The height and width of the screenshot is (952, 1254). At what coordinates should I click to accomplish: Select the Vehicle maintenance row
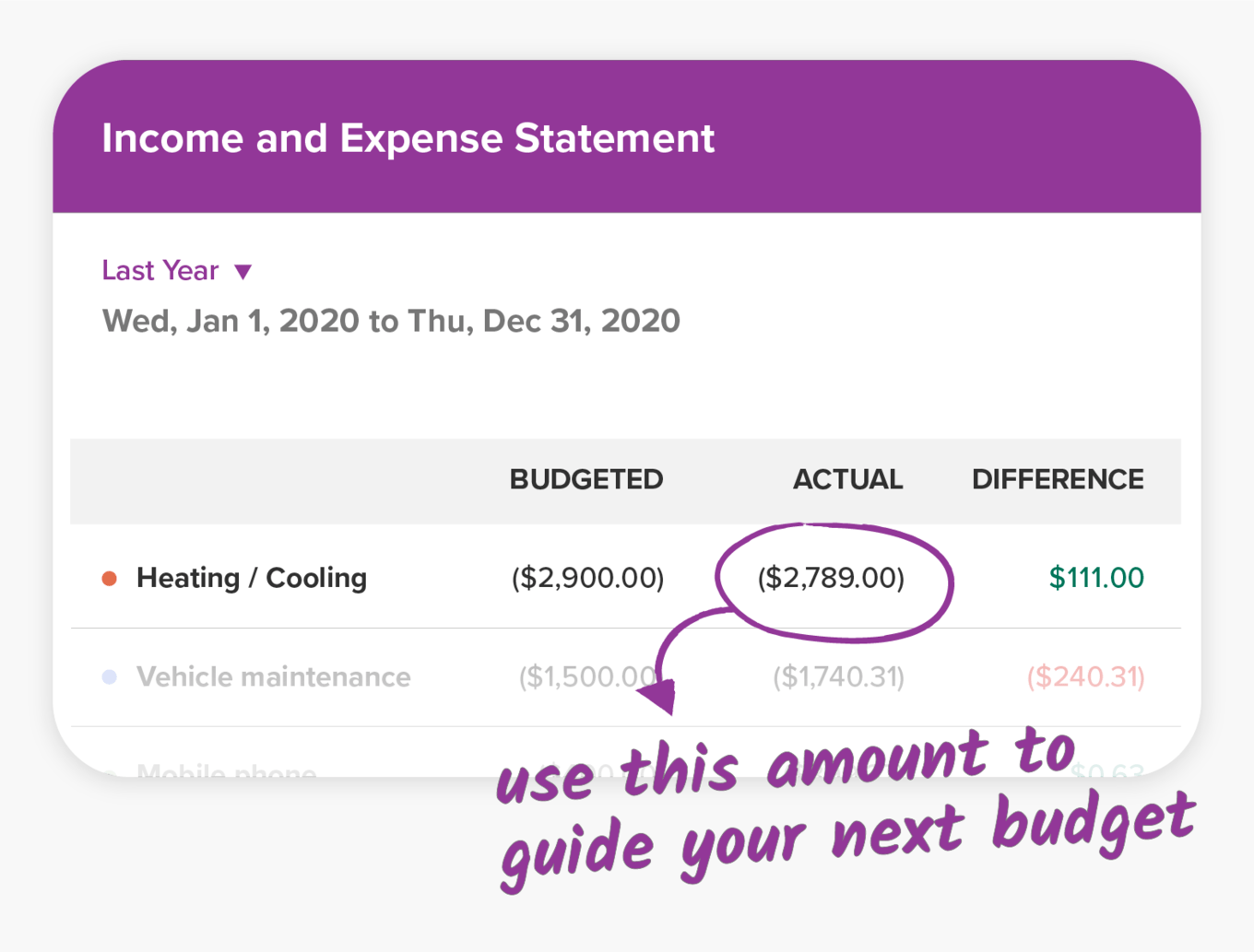pyautogui.click(x=273, y=676)
